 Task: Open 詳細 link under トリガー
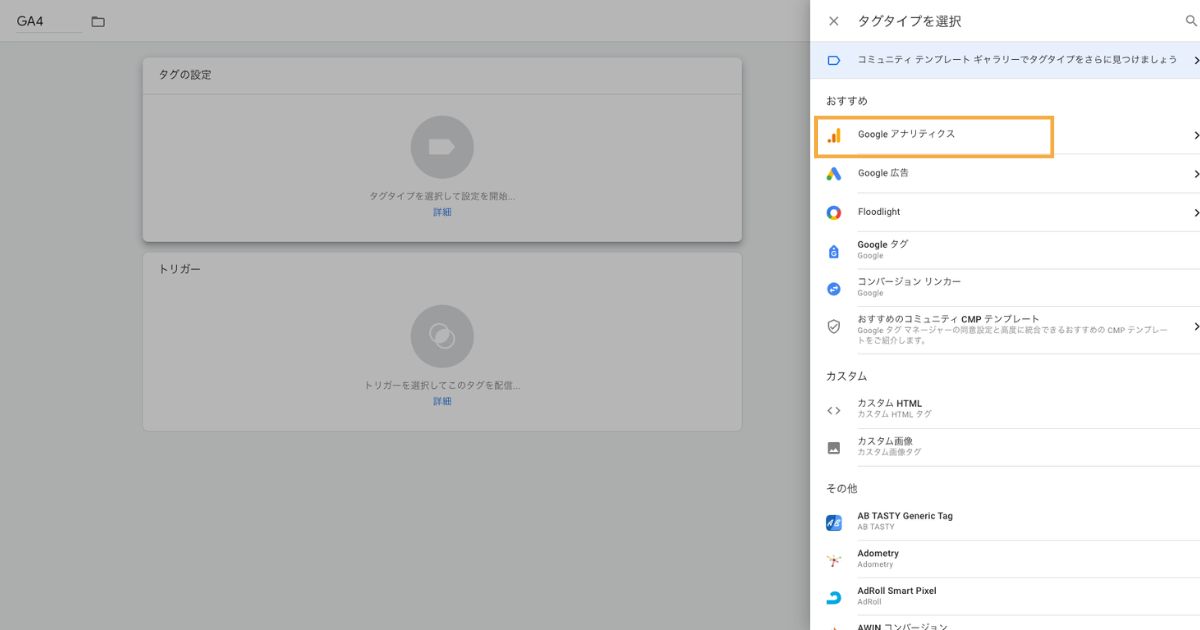pyautogui.click(x=442, y=401)
